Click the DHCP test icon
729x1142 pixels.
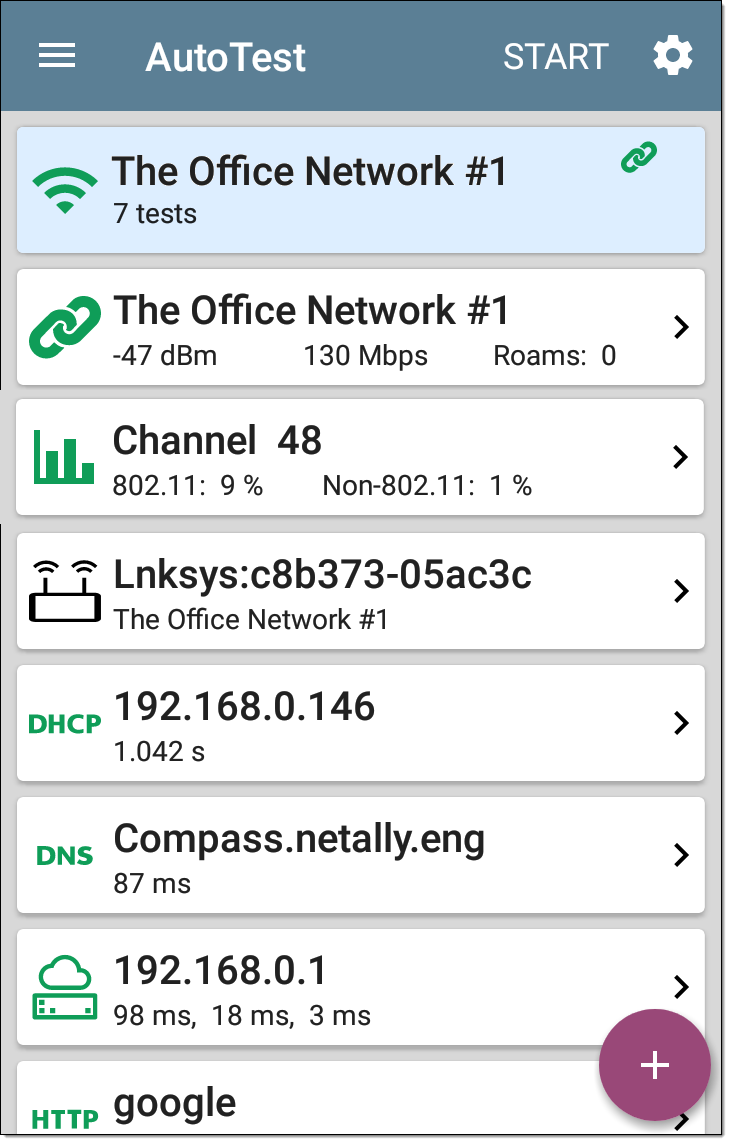65,724
